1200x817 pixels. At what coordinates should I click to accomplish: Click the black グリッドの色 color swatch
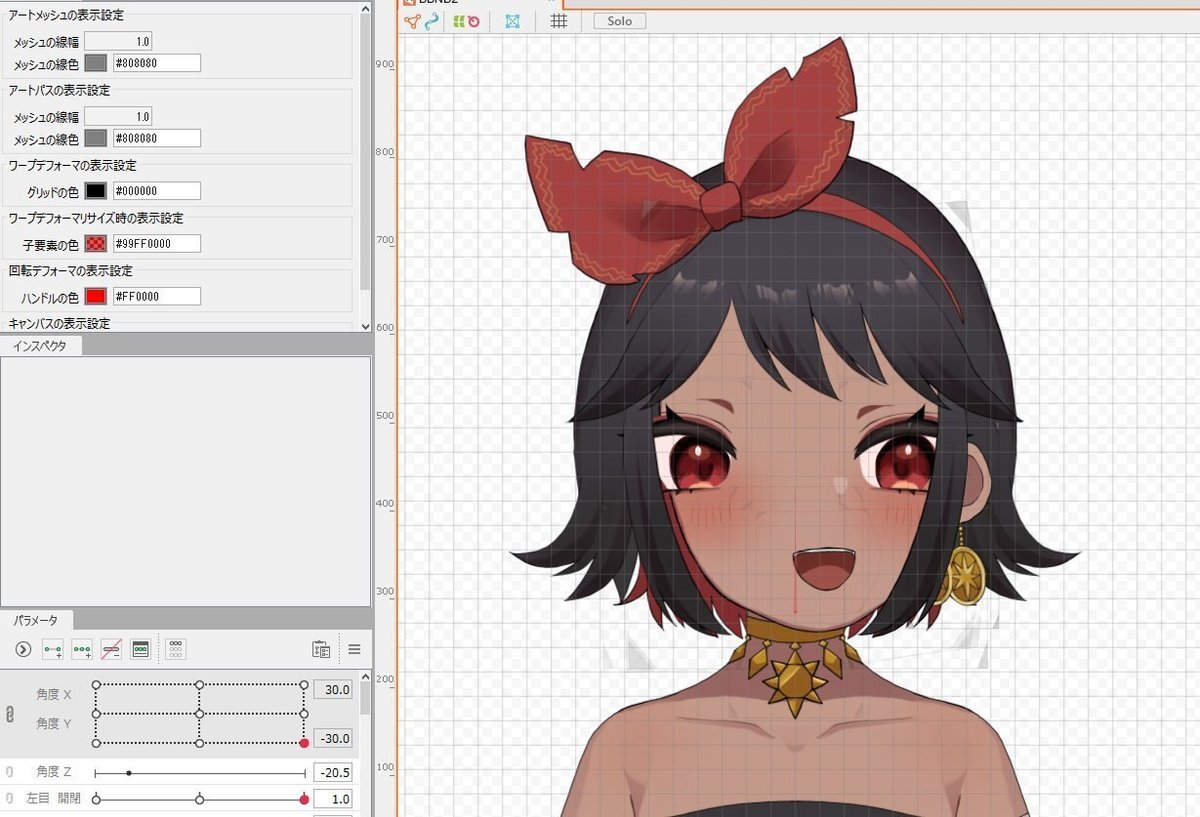tap(96, 191)
